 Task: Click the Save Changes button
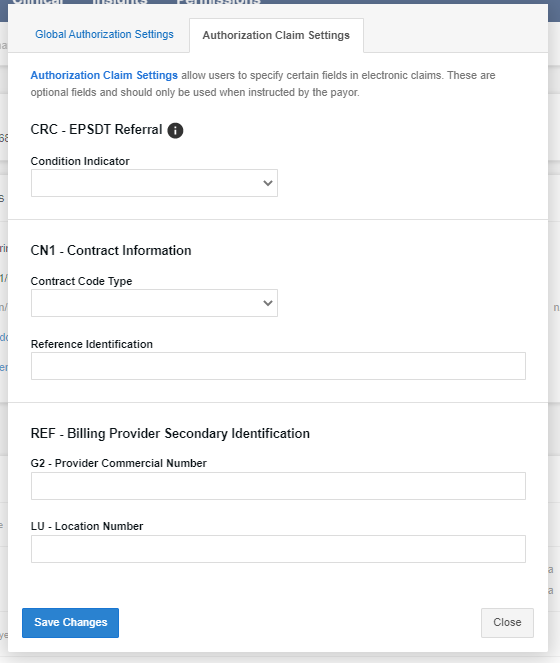tap(71, 623)
